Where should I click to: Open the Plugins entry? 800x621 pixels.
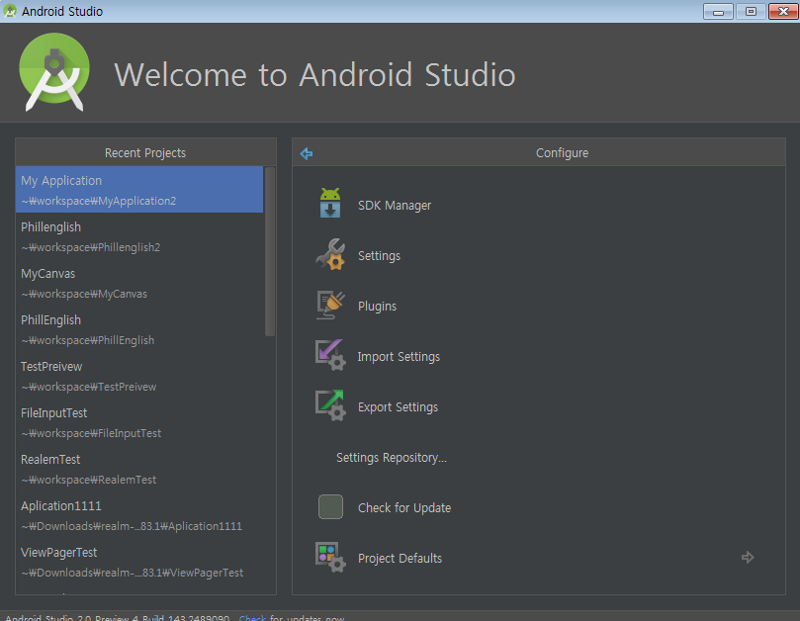(x=377, y=306)
